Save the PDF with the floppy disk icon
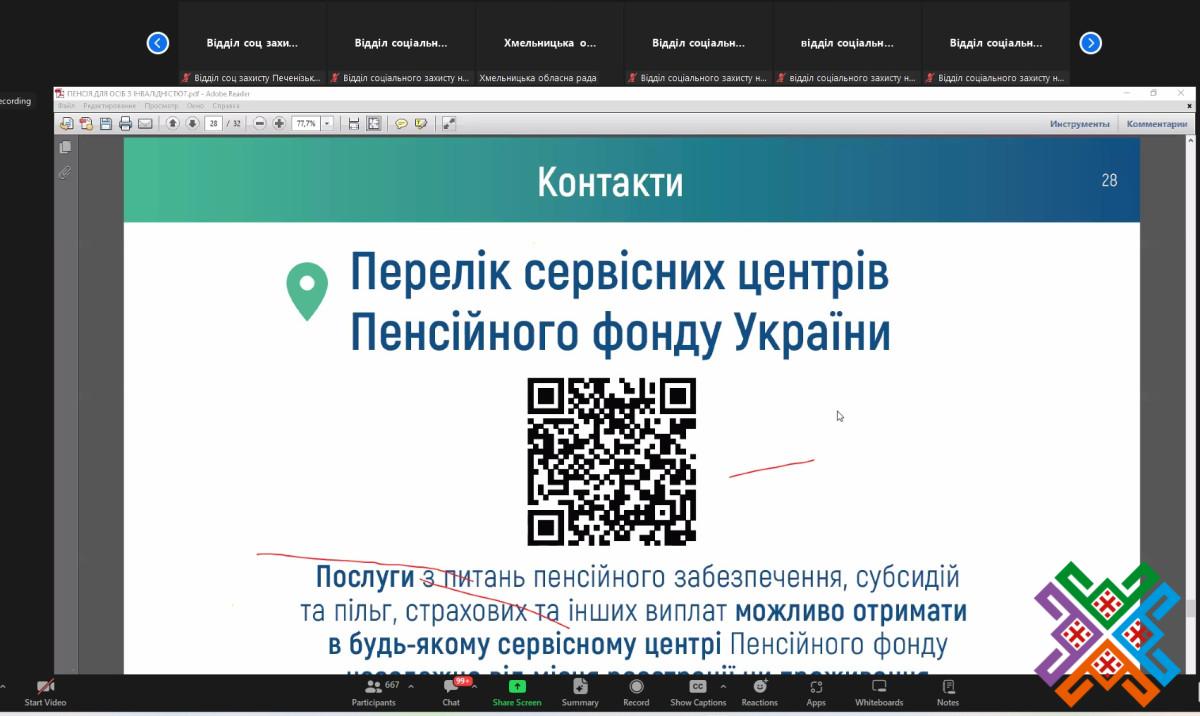This screenshot has width=1200, height=716. click(106, 123)
